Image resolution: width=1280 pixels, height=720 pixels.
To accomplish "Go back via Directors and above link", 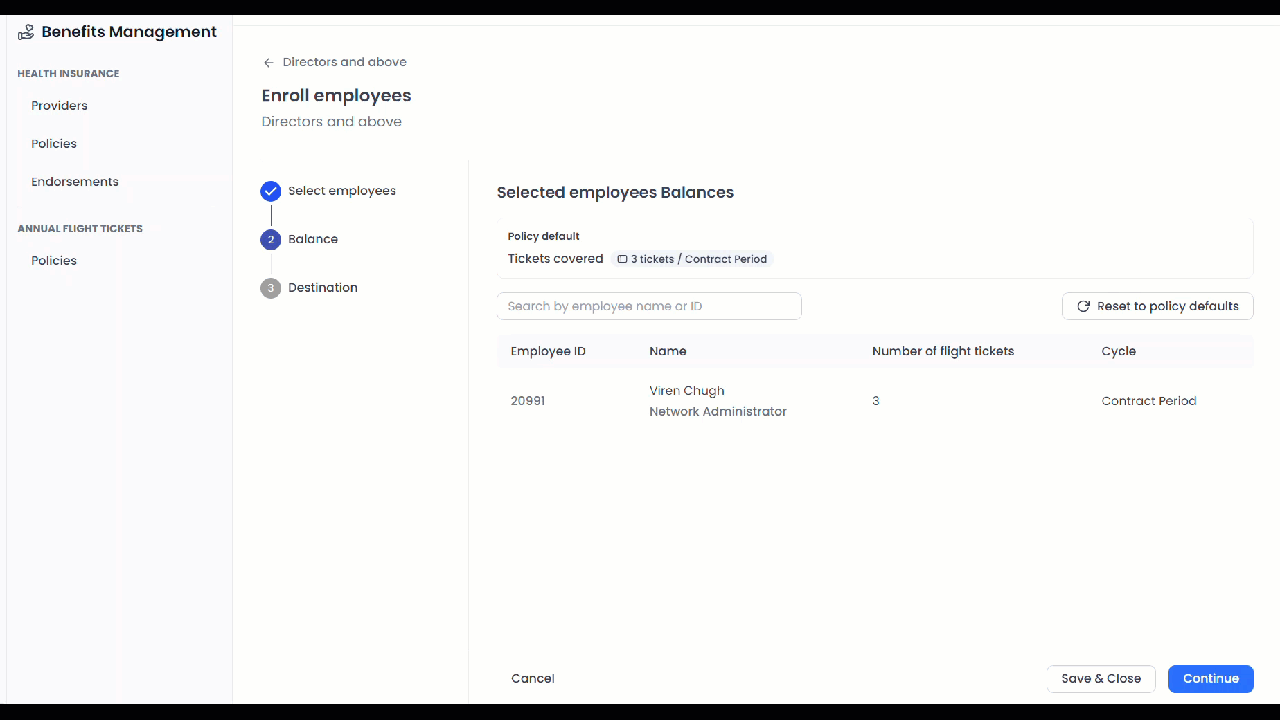I will 344,62.
